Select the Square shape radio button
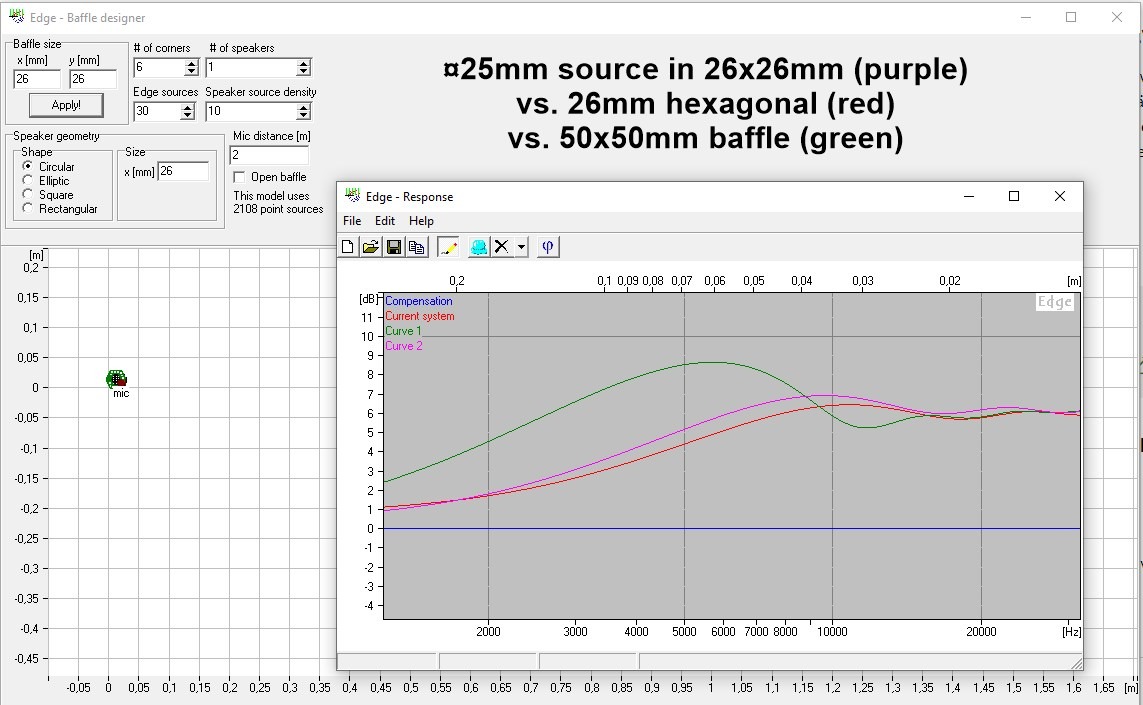Screen dimensions: 1143x705 tap(28, 194)
